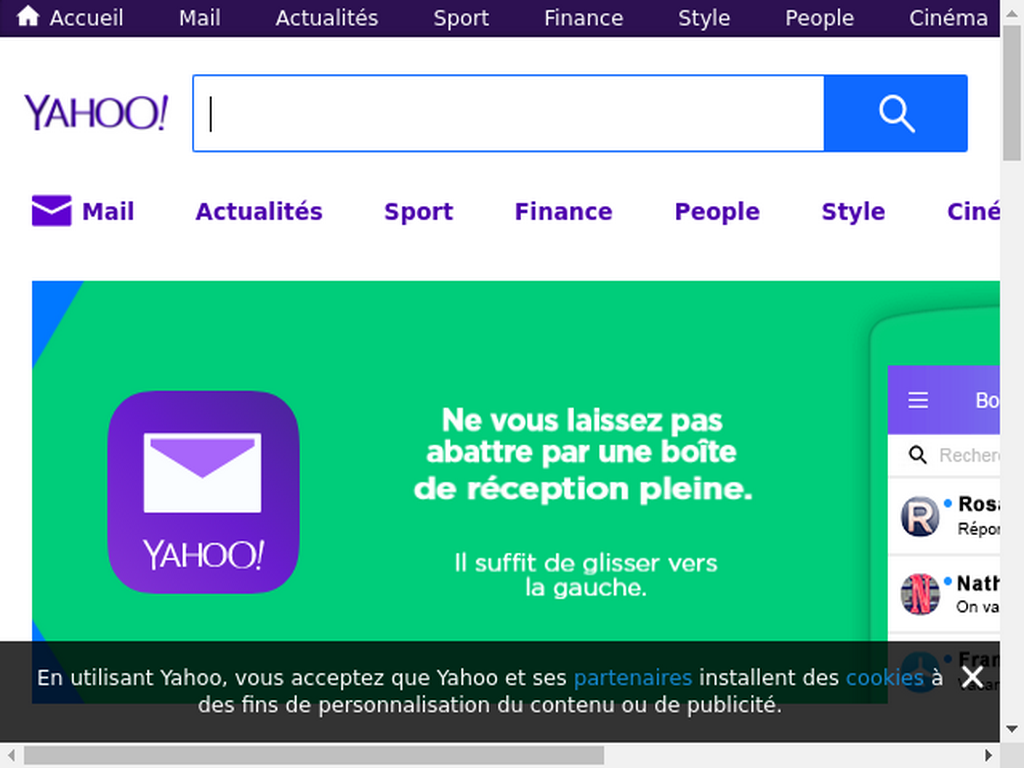Screen dimensions: 1024x768
Task: Click the banner headline 'Ne vous laissez pas abattre'
Action: 582,455
